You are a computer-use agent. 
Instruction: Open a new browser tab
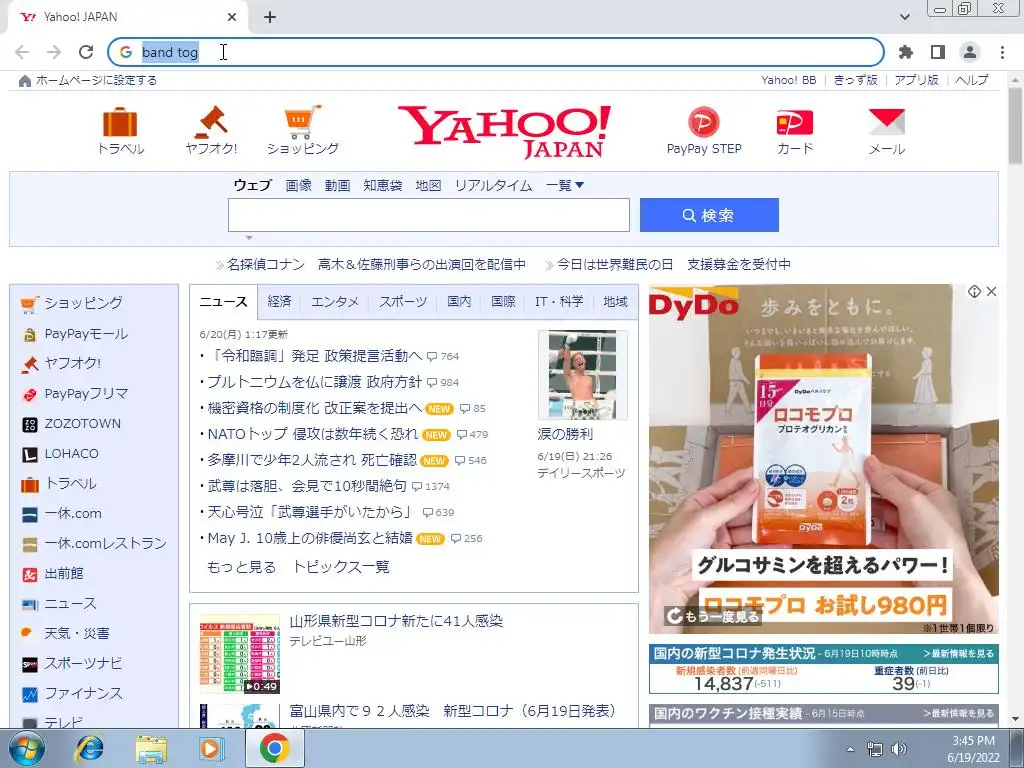click(x=270, y=17)
